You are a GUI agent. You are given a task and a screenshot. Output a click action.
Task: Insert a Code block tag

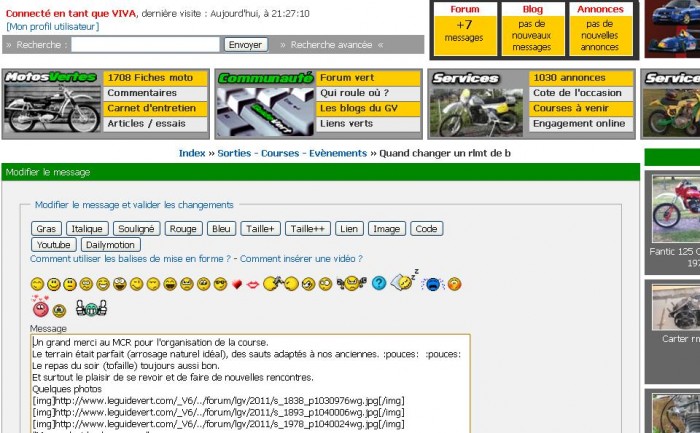coord(426,229)
